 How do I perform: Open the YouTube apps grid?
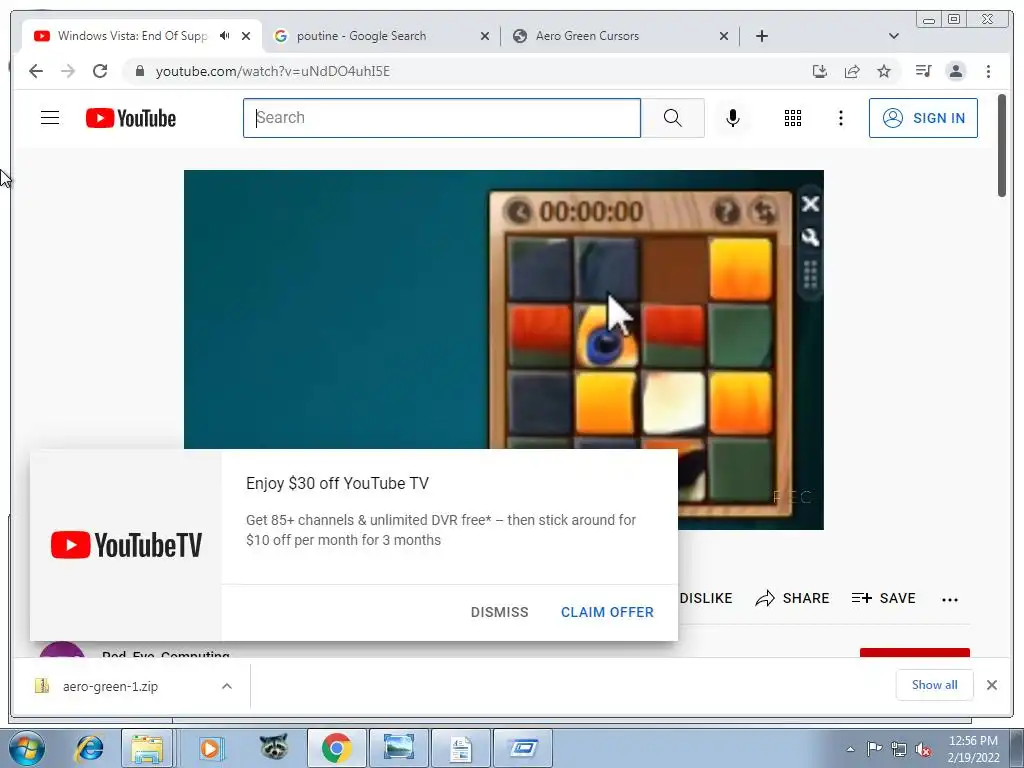[793, 118]
